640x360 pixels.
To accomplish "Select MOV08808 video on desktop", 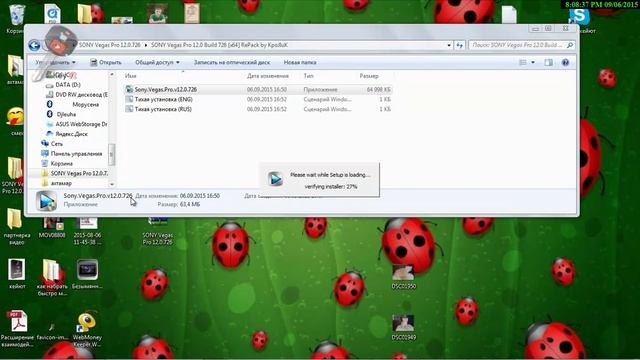I will [52, 228].
